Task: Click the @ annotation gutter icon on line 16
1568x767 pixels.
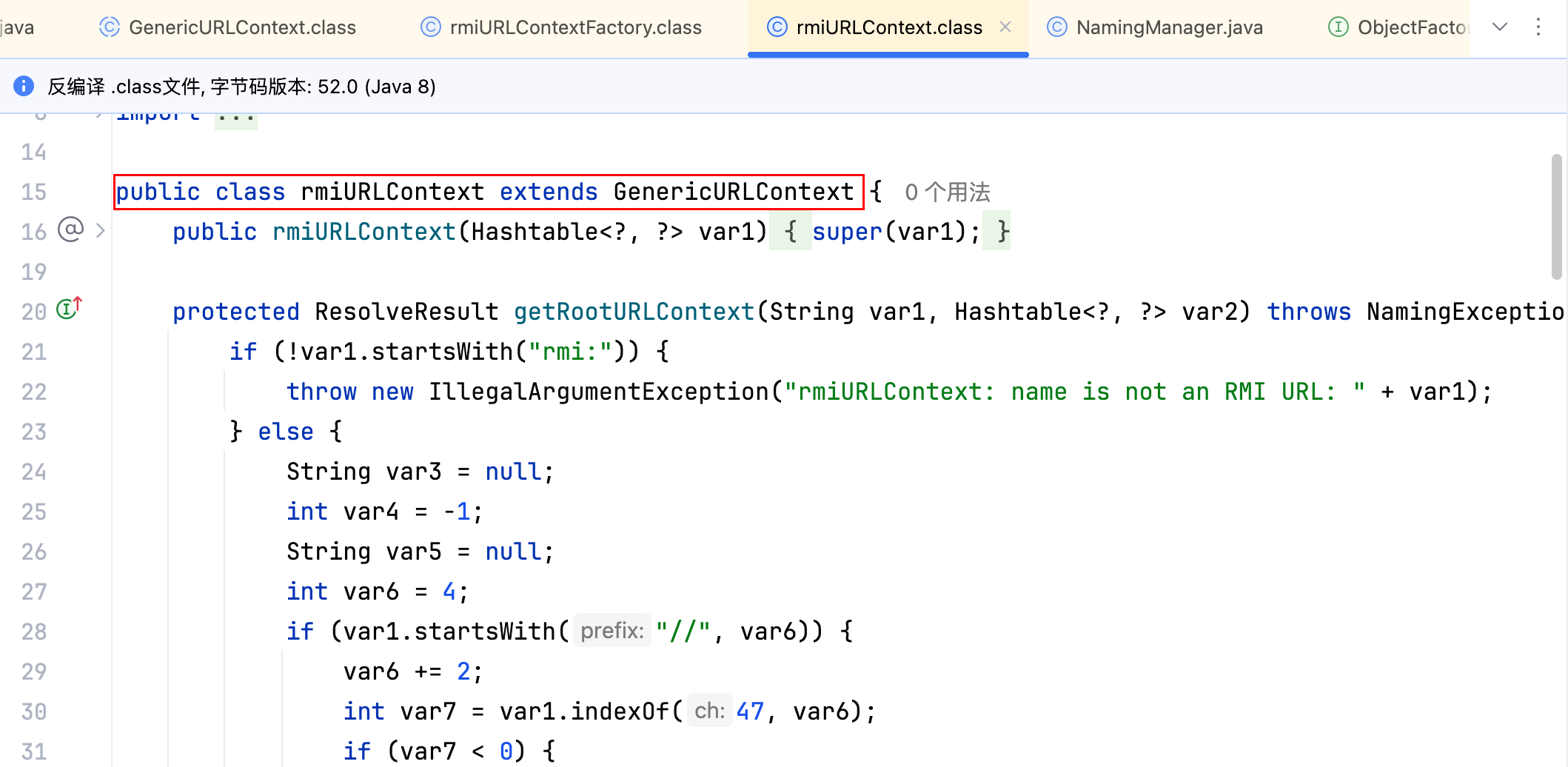Action: click(71, 230)
